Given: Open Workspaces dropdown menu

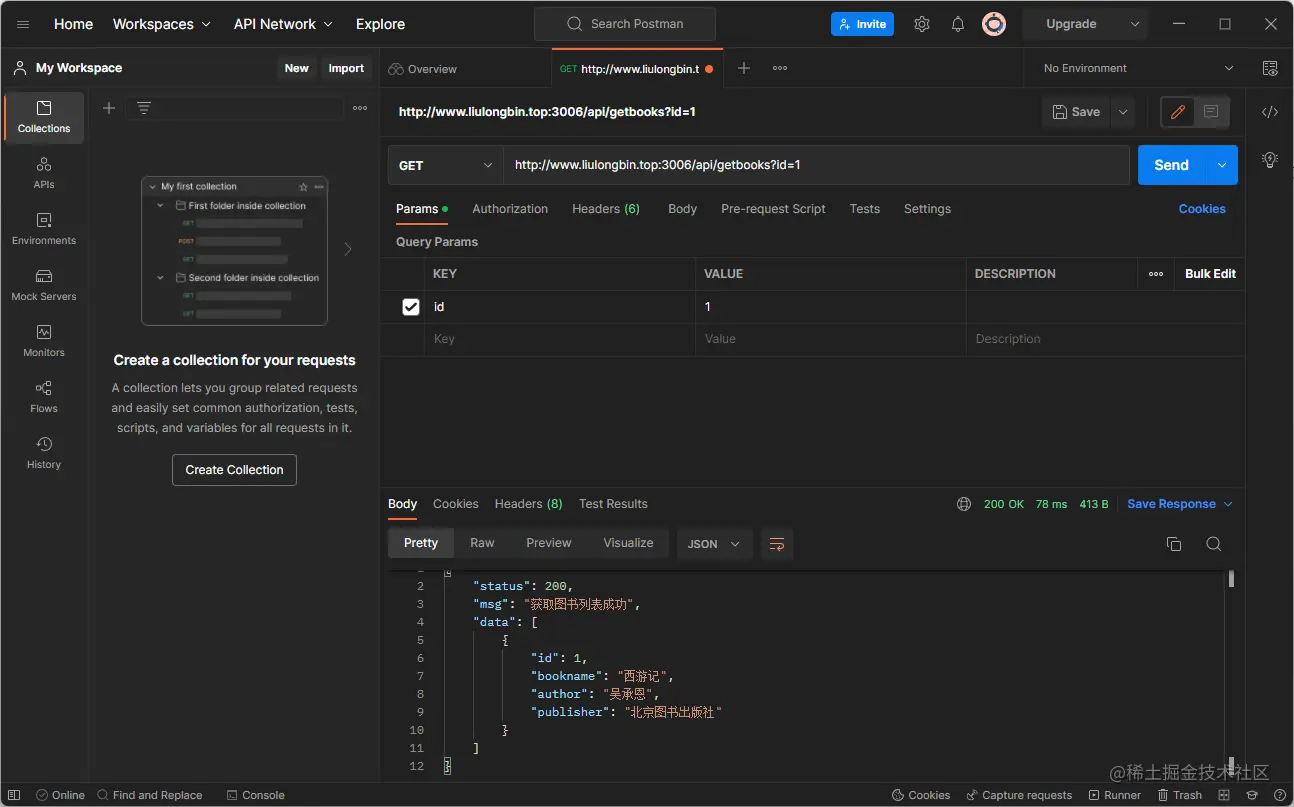Looking at the screenshot, I should (162, 24).
